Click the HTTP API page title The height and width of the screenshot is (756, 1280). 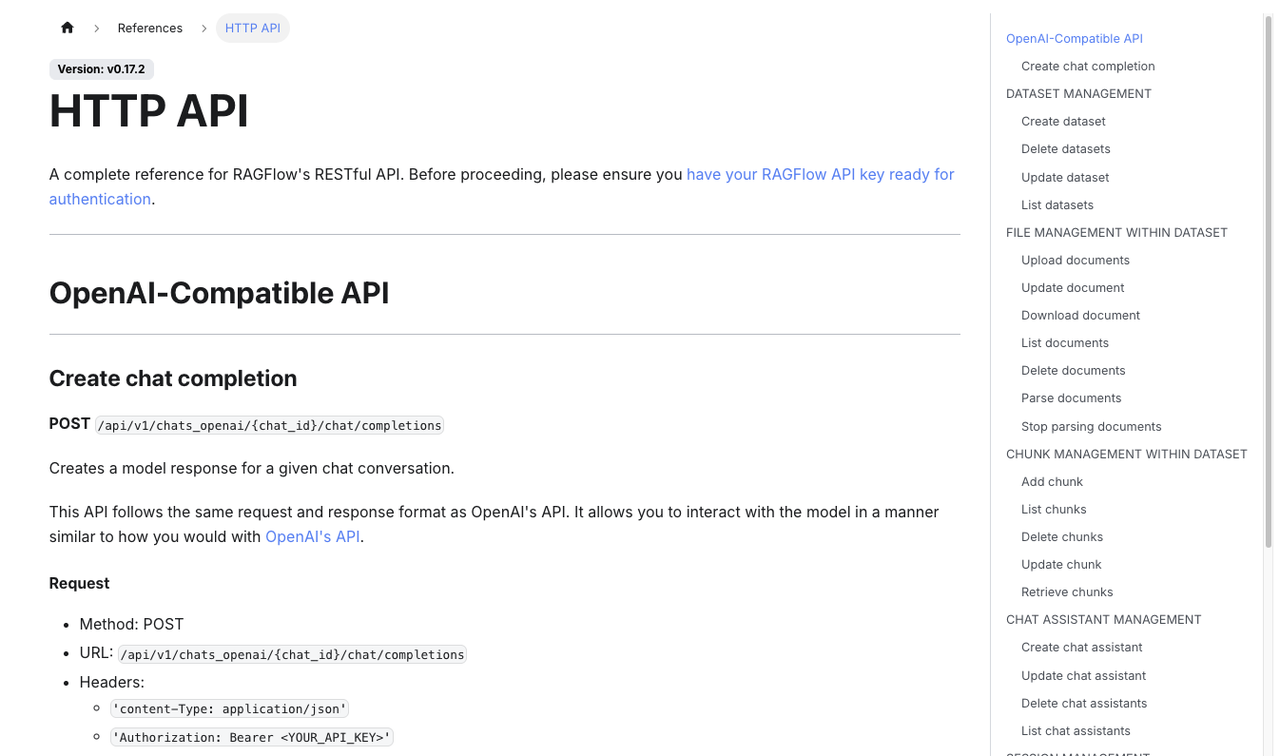149,110
